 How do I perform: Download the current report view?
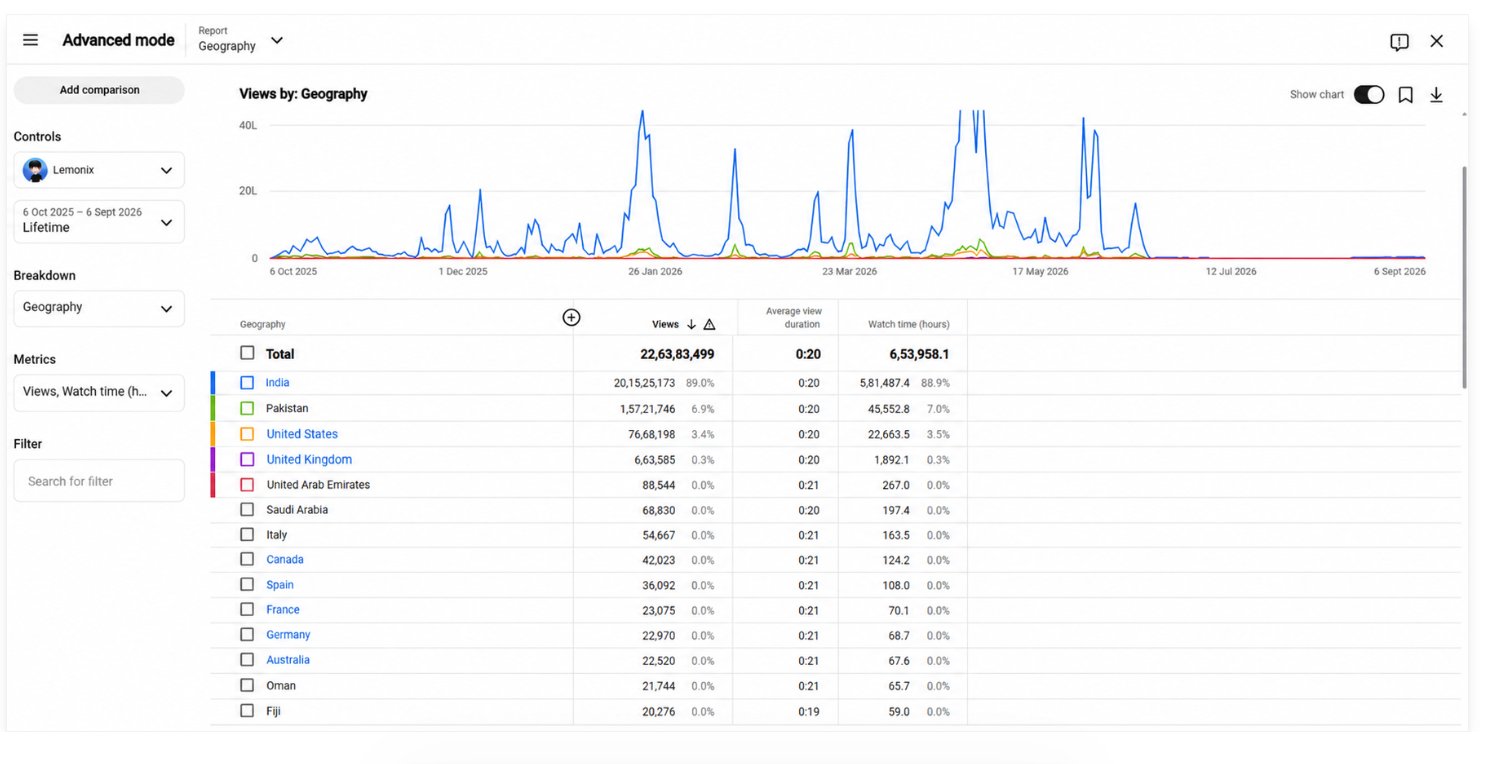(1436, 94)
